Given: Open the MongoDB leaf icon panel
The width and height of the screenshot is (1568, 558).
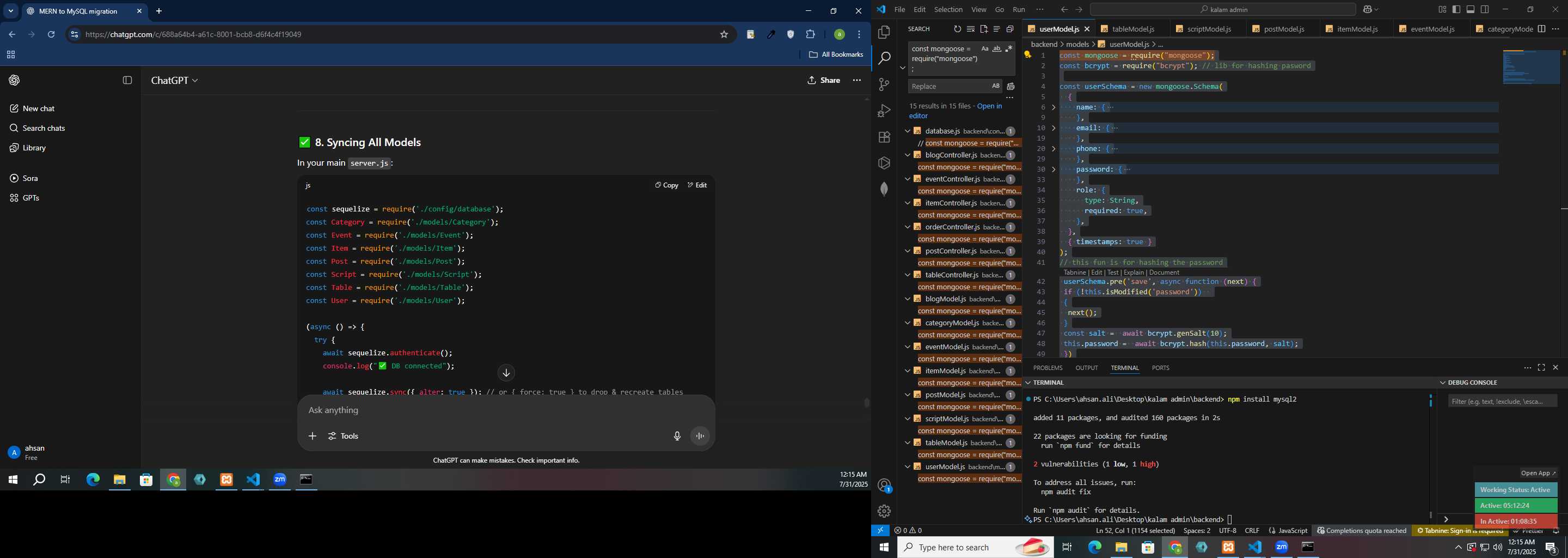Looking at the screenshot, I should click(884, 189).
